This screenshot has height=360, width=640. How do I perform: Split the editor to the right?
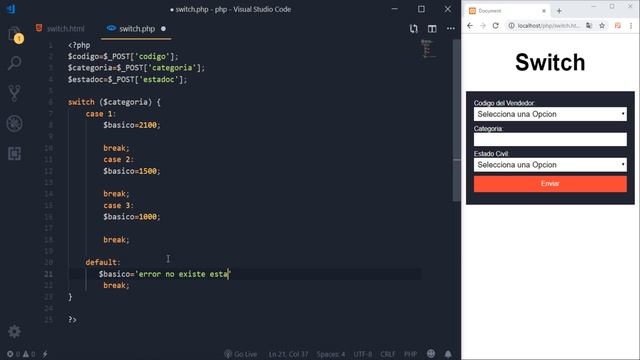(x=432, y=29)
